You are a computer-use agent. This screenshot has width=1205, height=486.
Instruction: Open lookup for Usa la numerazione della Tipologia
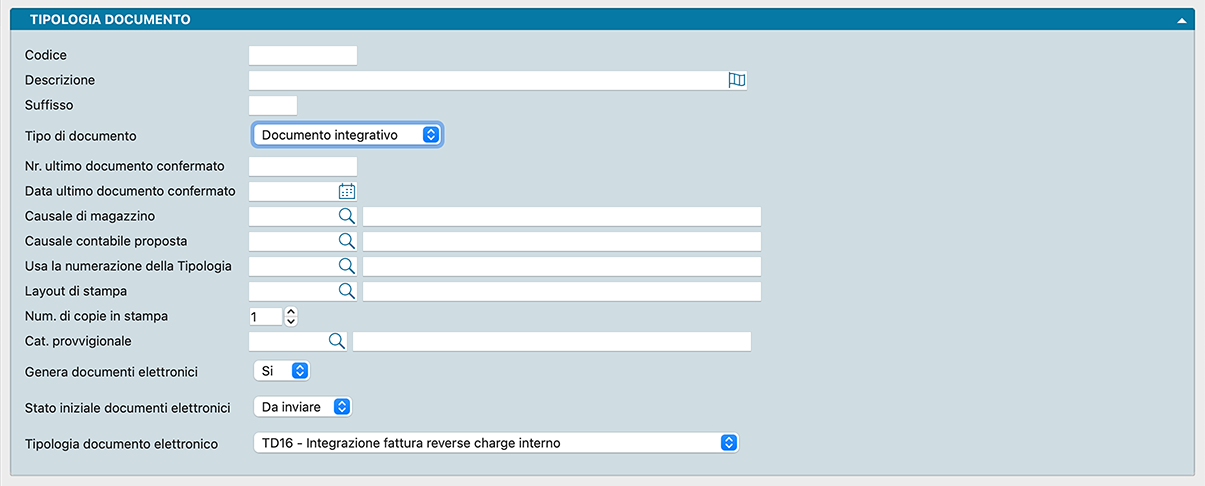click(x=346, y=266)
